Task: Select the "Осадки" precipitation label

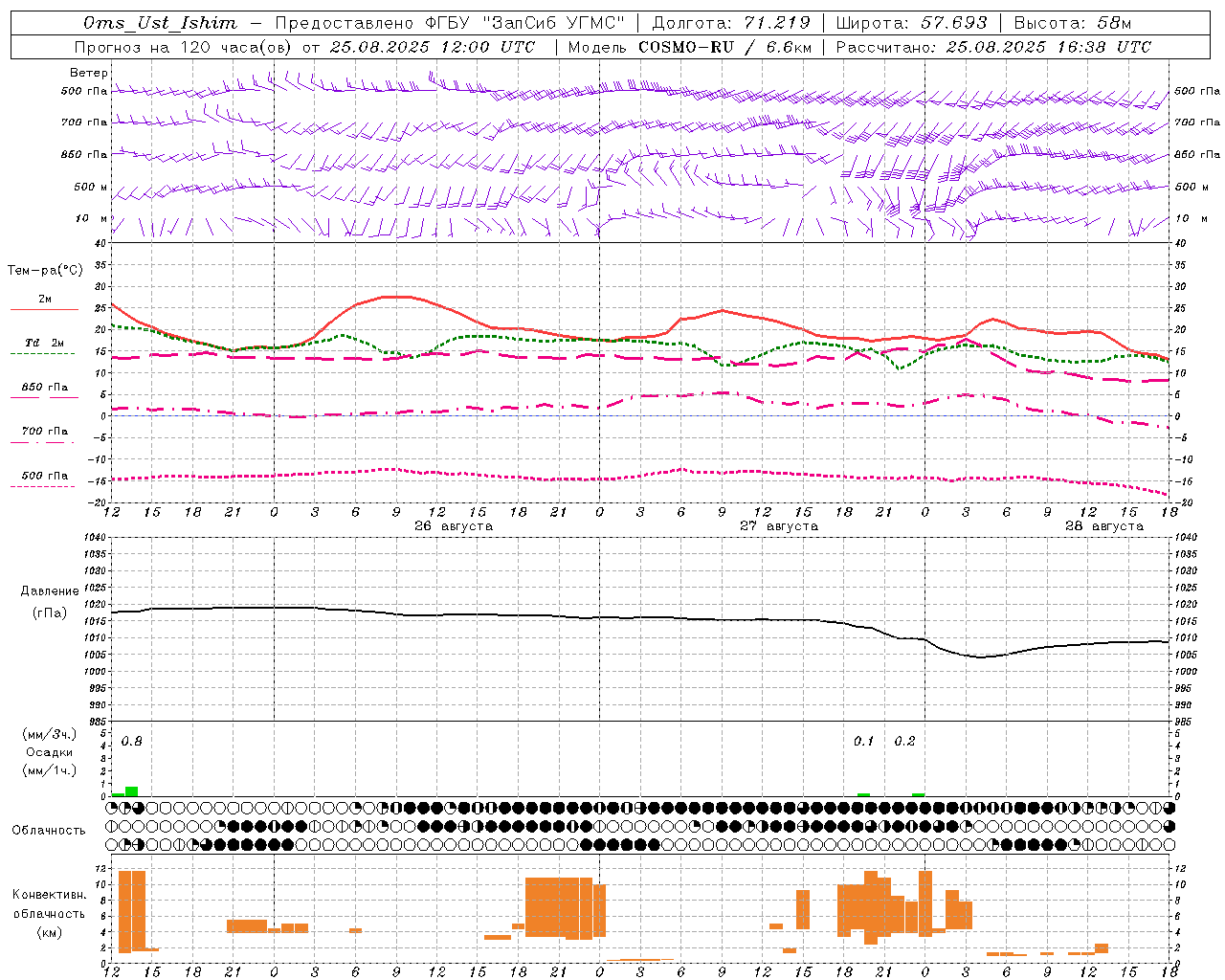Action: (x=50, y=752)
